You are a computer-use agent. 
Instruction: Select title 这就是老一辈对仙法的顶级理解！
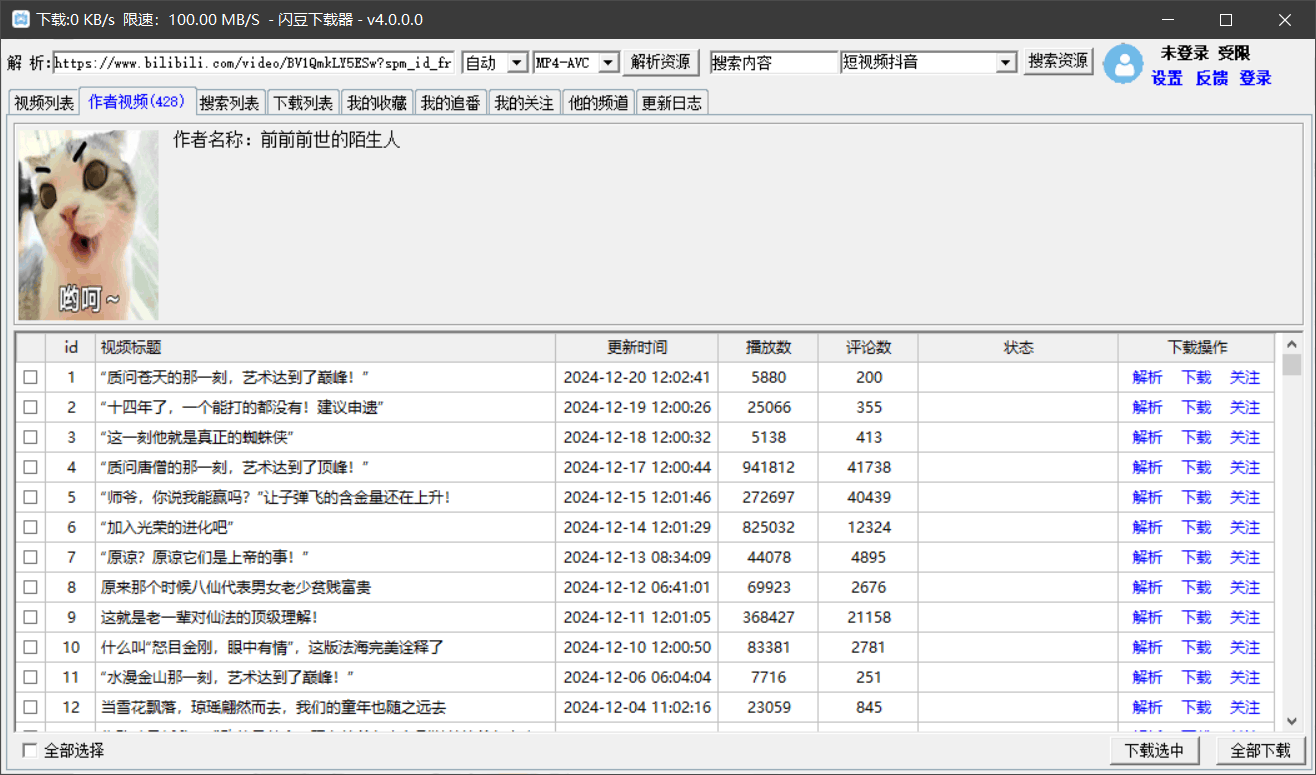point(210,618)
